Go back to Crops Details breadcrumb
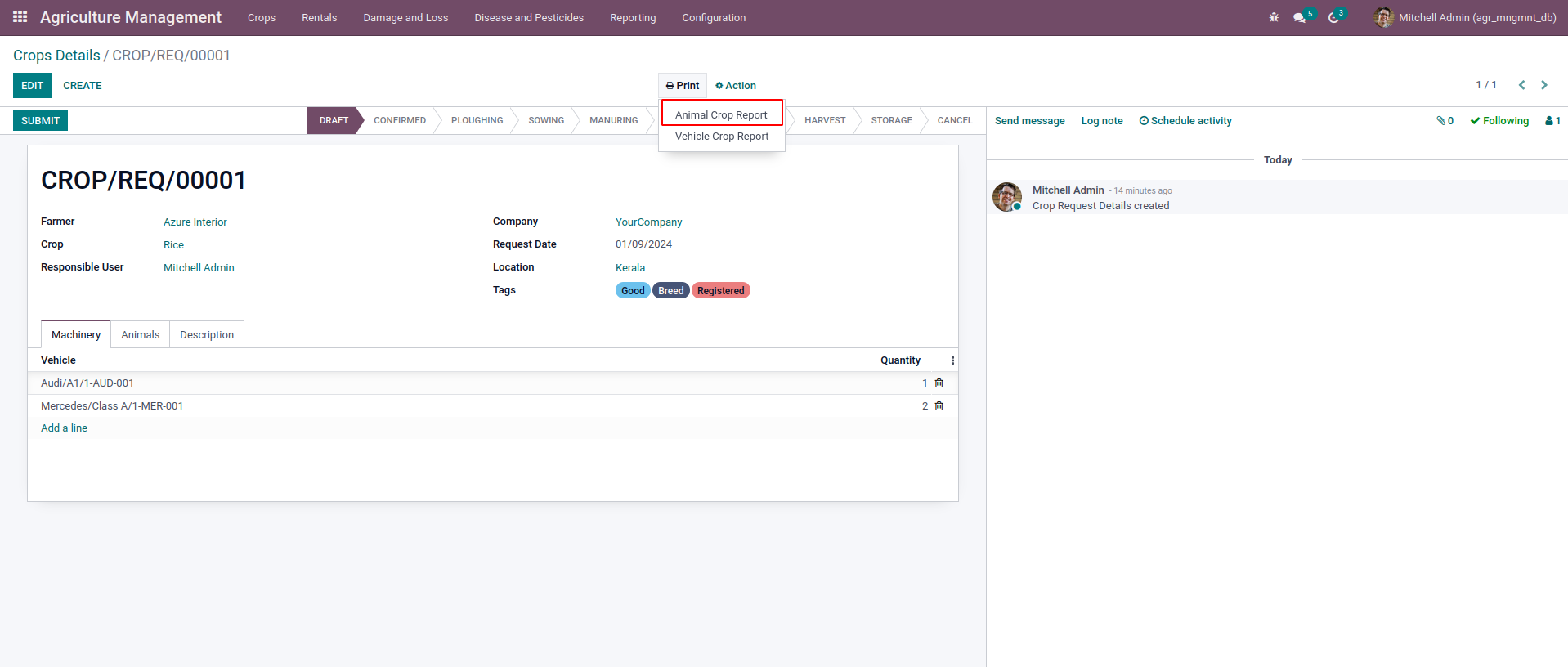Image resolution: width=1568 pixels, height=667 pixels. 56,56
